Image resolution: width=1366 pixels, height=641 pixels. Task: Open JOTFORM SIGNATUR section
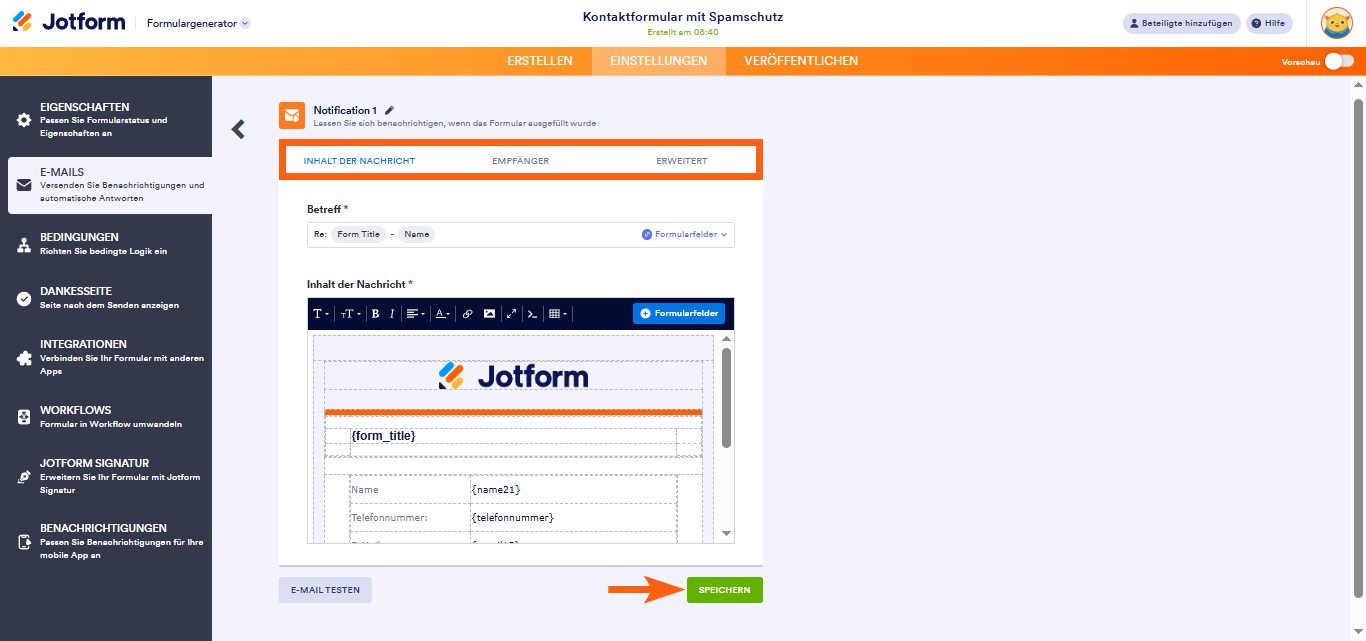point(106,476)
